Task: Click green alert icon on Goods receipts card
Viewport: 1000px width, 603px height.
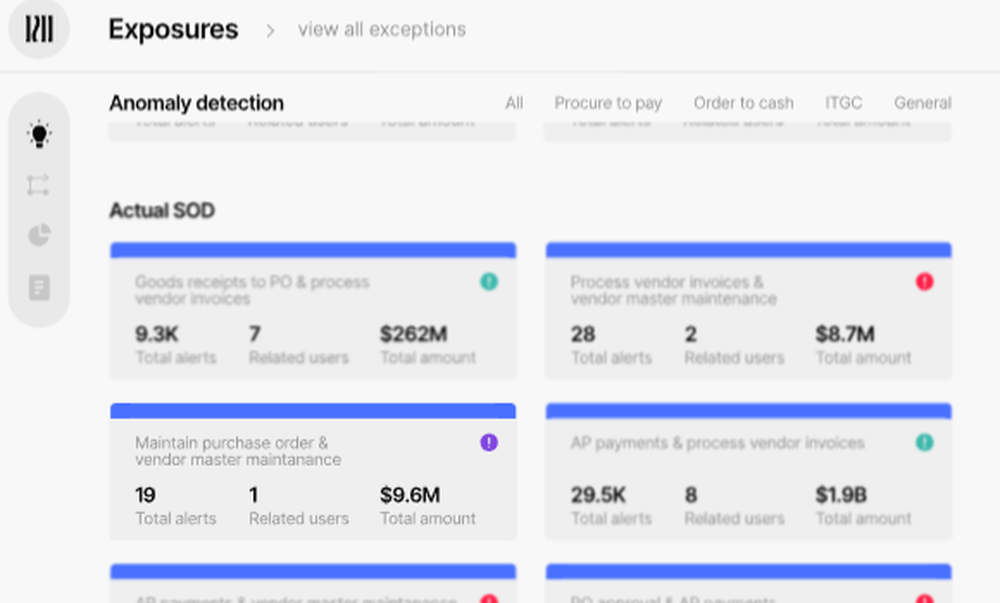Action: click(489, 281)
